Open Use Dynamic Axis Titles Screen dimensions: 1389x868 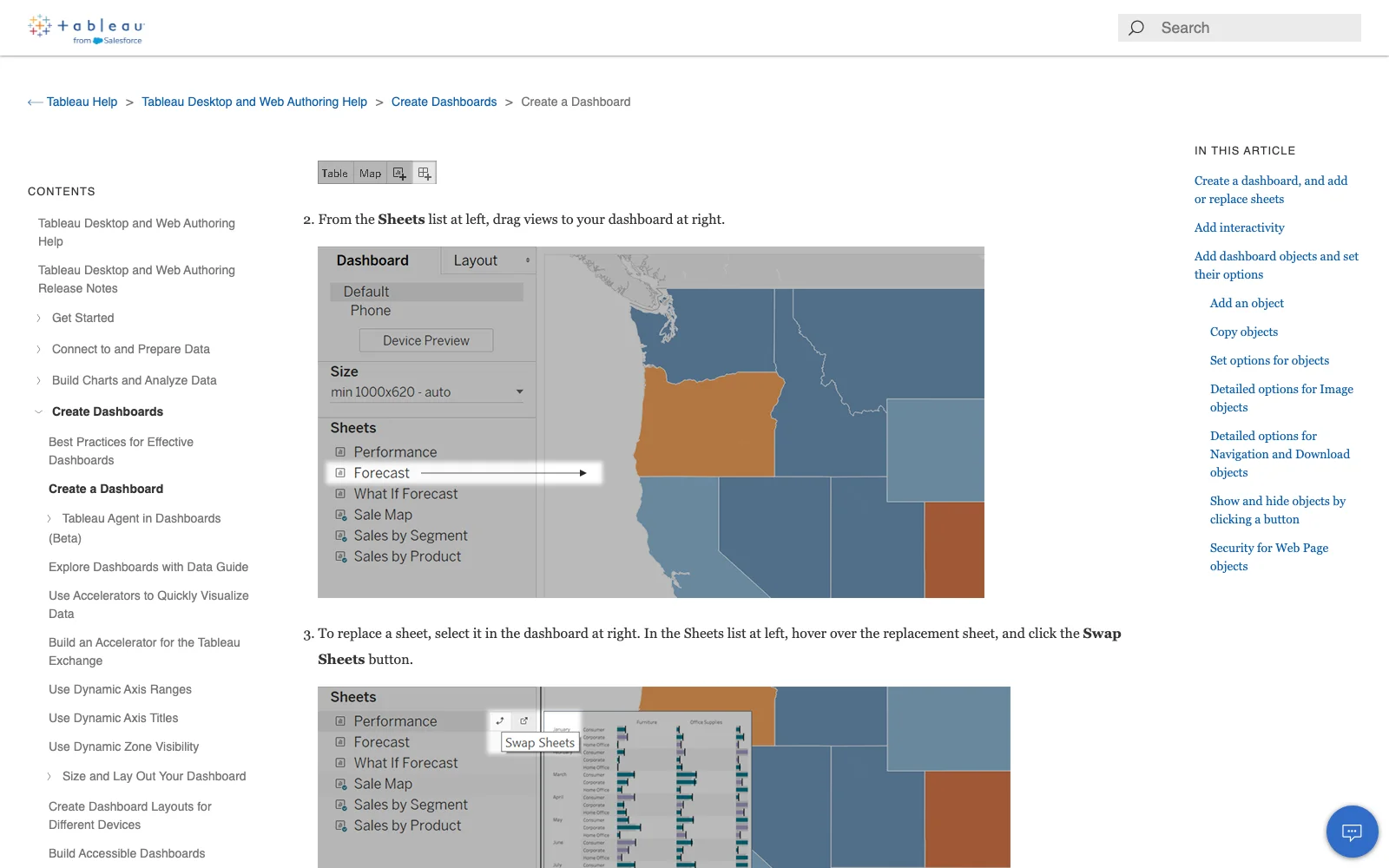[x=113, y=718]
